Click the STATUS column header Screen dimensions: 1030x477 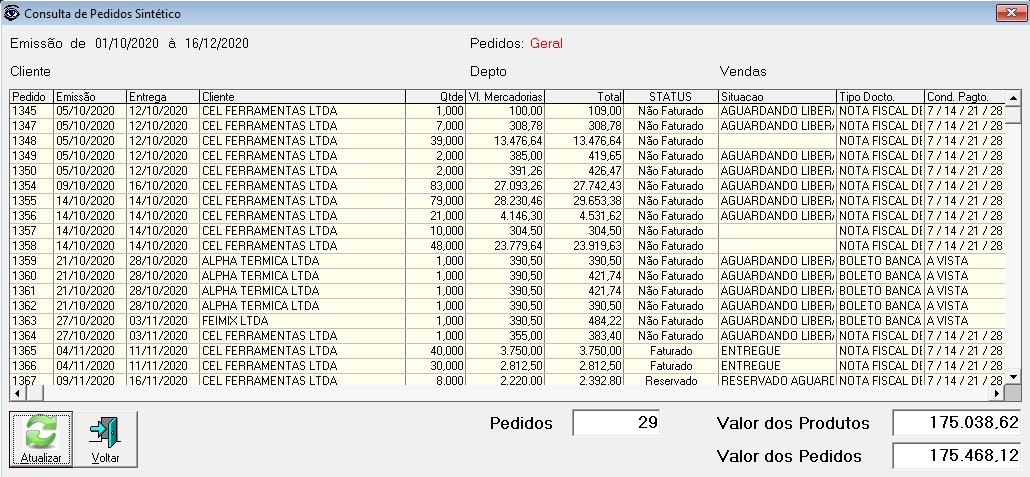coord(670,96)
